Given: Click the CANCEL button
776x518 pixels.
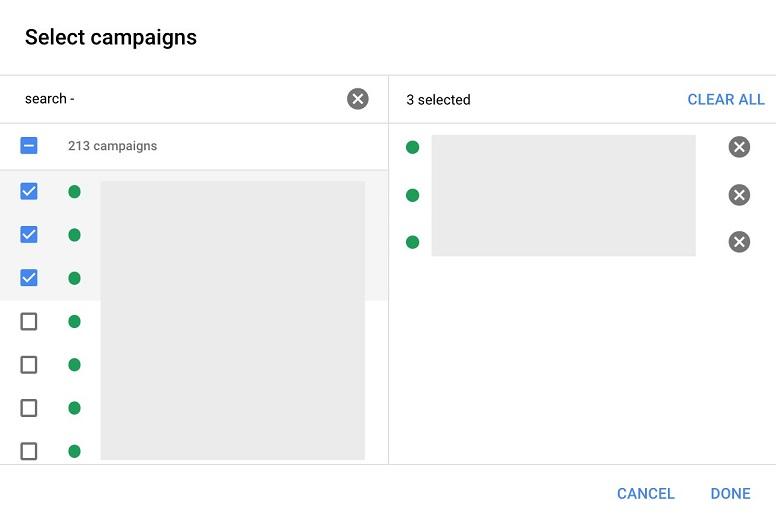Looking at the screenshot, I should [x=645, y=493].
